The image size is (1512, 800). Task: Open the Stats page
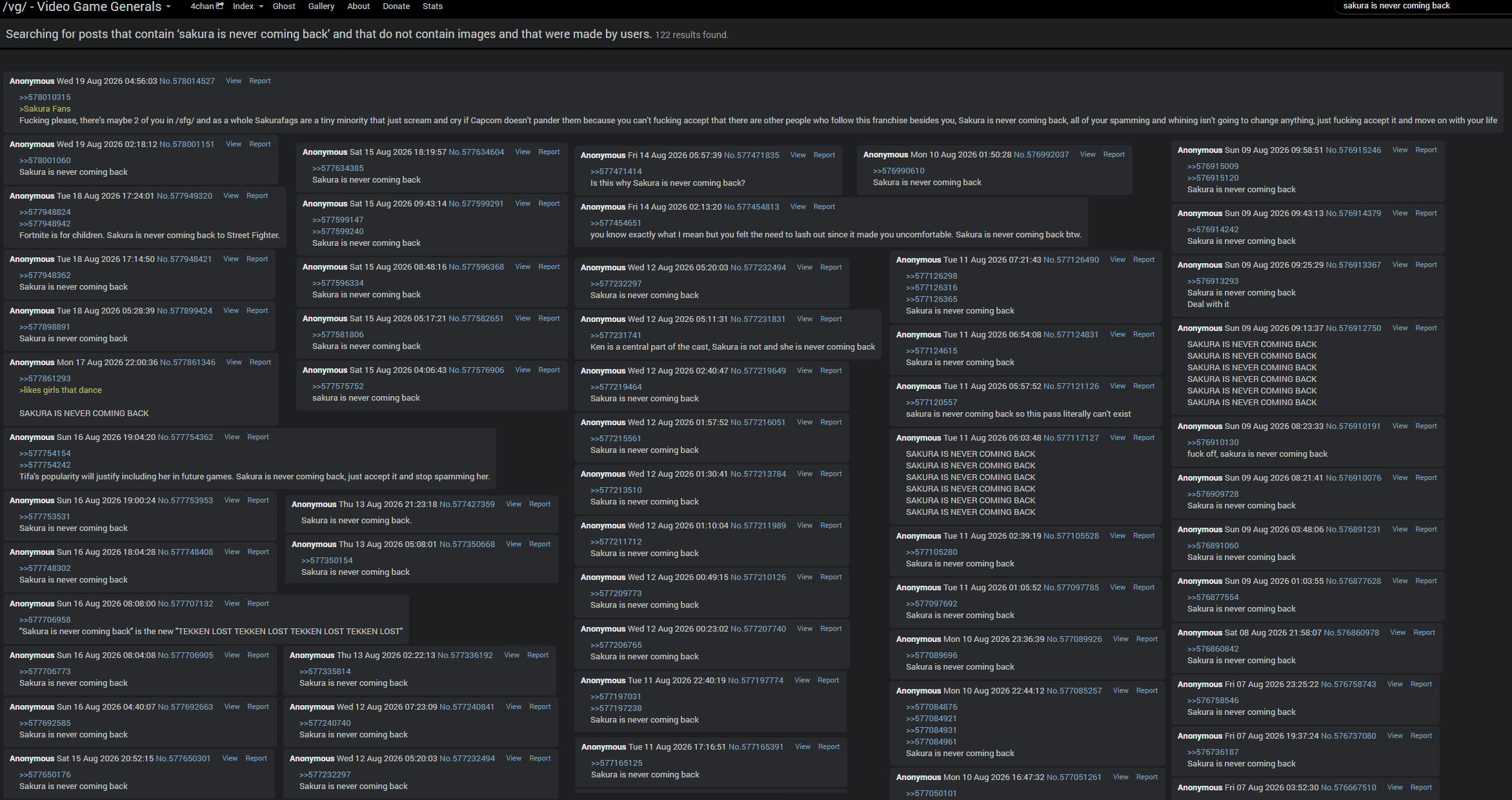(432, 6)
